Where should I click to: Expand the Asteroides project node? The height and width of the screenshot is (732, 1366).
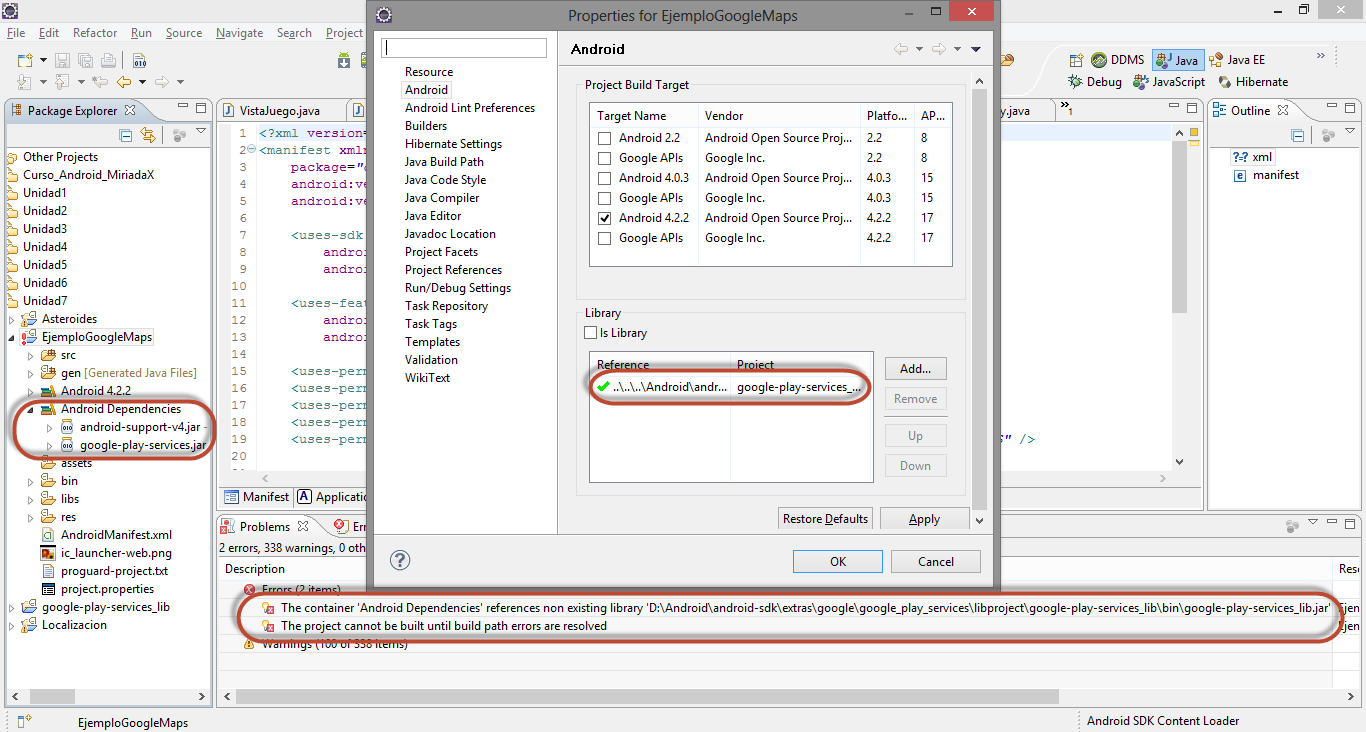coord(12,320)
